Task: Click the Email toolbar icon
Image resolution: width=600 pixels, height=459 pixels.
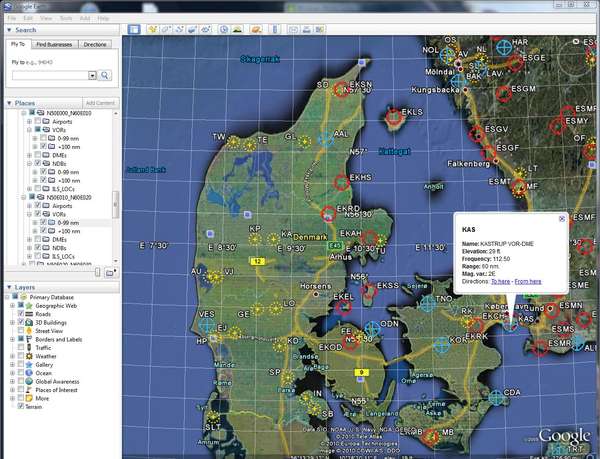Action: [293, 29]
